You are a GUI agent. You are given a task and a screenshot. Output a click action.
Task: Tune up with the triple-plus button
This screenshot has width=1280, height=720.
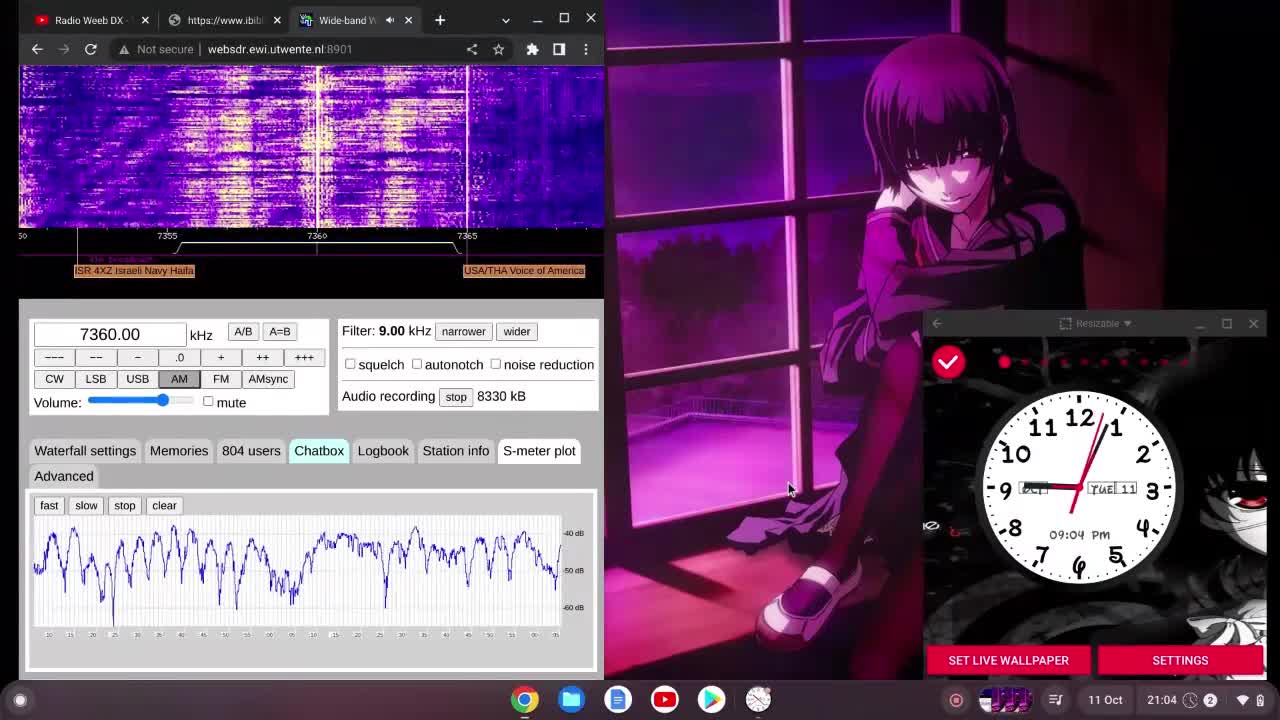point(304,357)
